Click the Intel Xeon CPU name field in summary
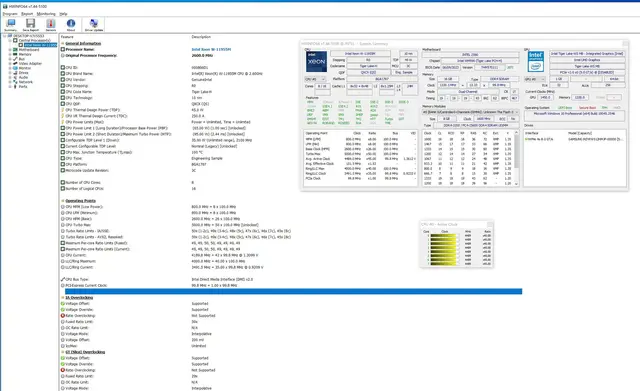Viewport: 640px width, 391px height. [360, 53]
